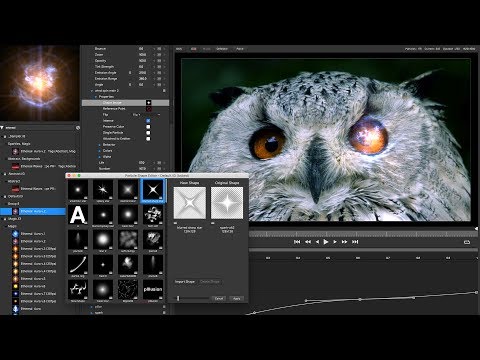480x360 pixels.
Task: Jump to the last frame of the timeline
Action: 355,242
